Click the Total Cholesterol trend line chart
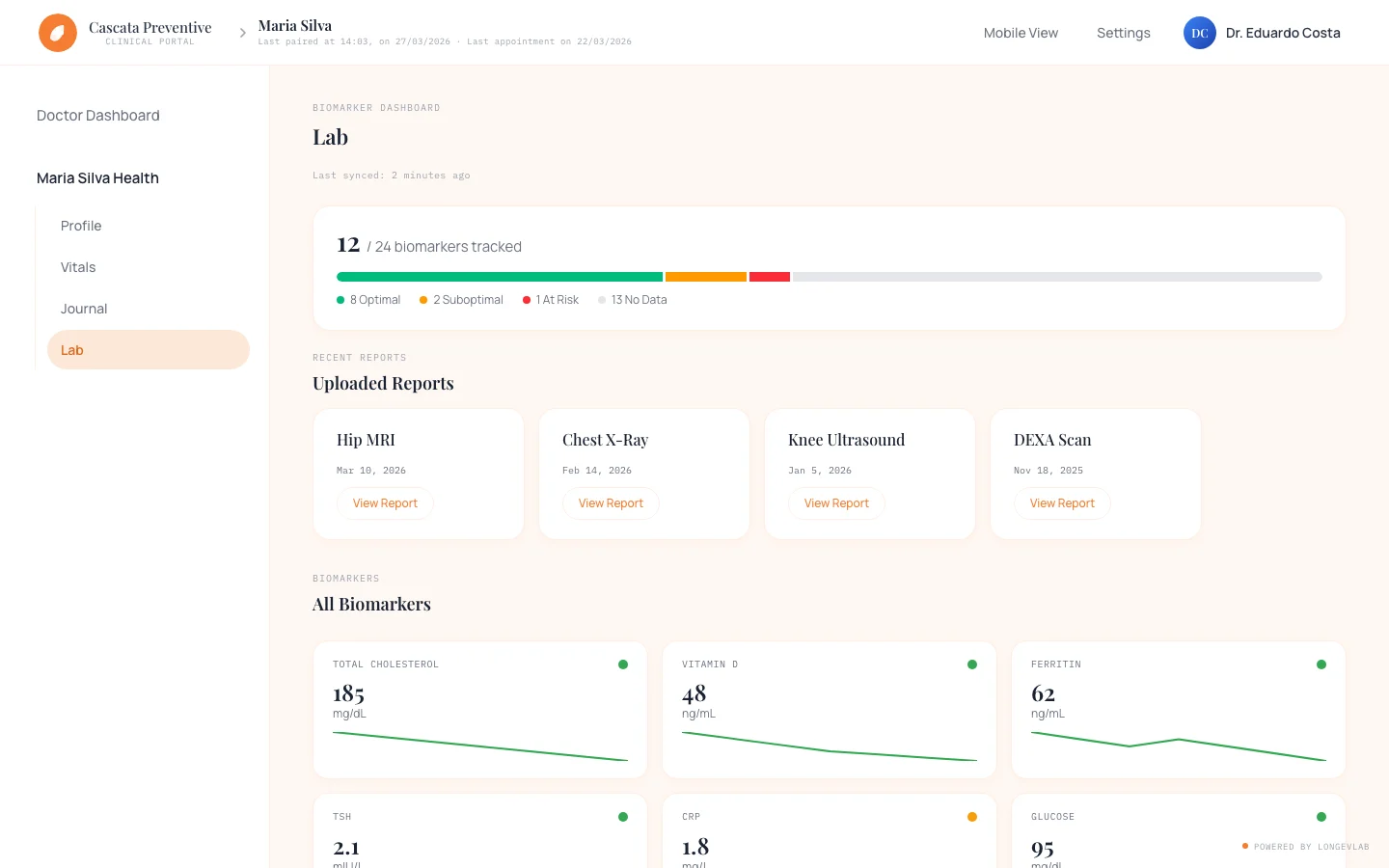 click(x=480, y=746)
